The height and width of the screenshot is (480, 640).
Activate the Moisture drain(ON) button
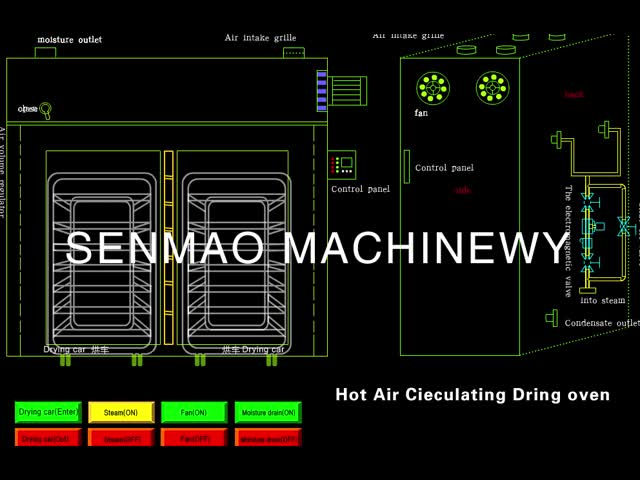point(268,412)
